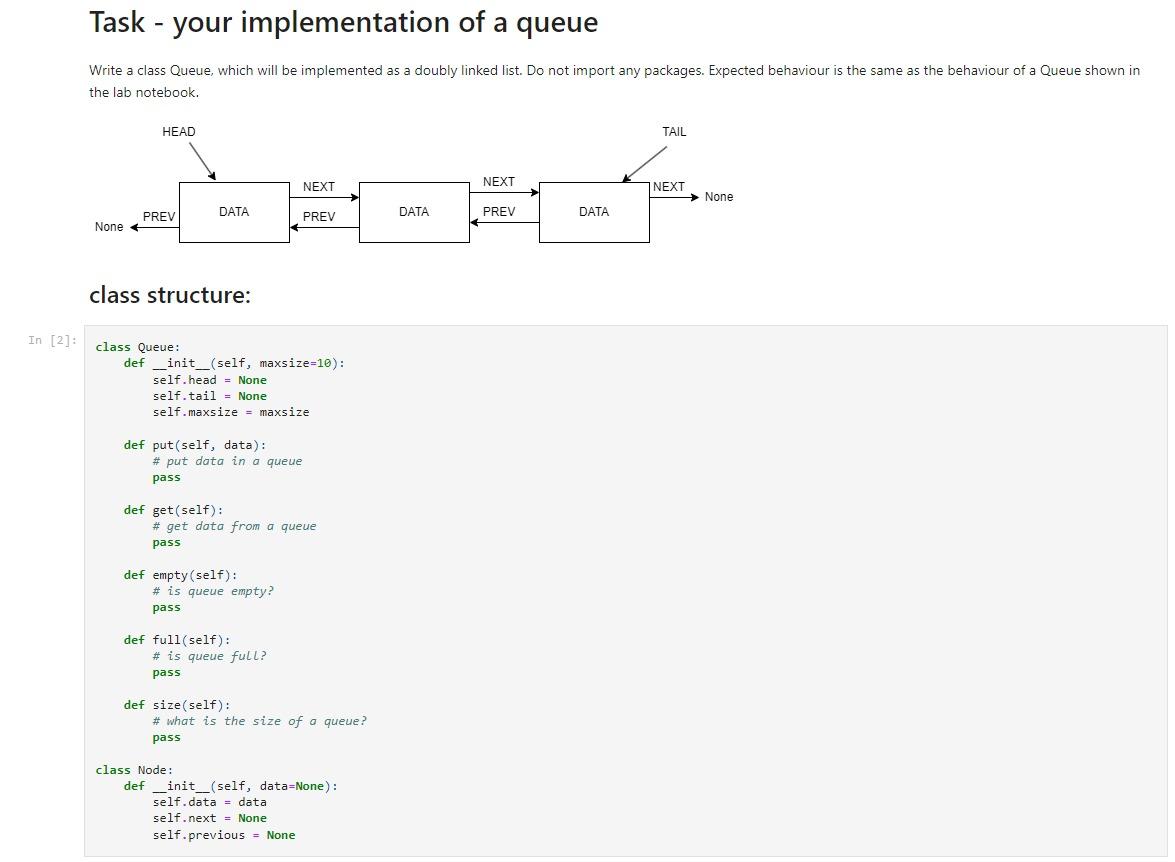Click the None label on the left side

pyautogui.click(x=109, y=227)
